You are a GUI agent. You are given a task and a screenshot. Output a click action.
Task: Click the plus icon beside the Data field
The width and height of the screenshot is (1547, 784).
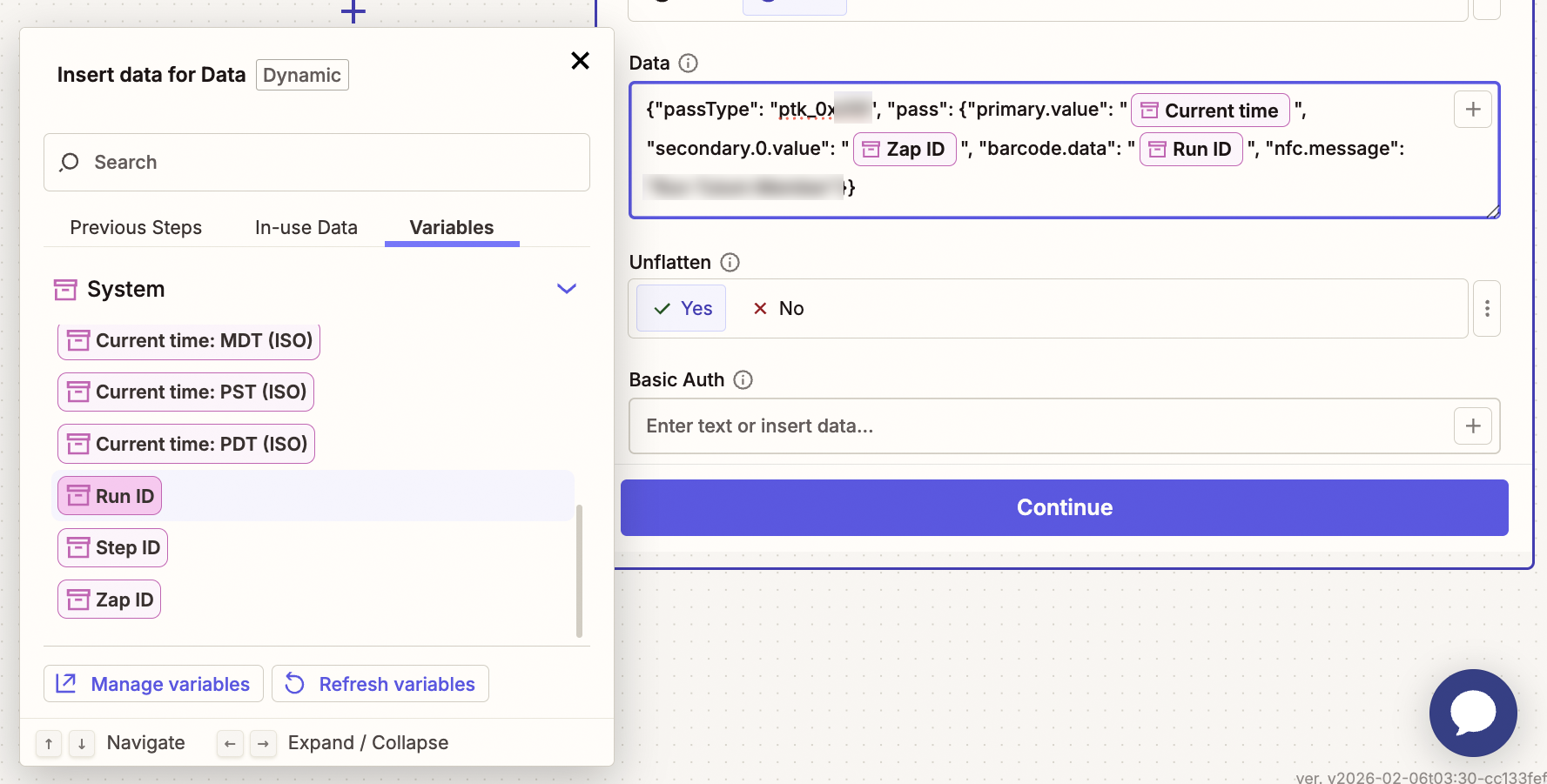1472,109
